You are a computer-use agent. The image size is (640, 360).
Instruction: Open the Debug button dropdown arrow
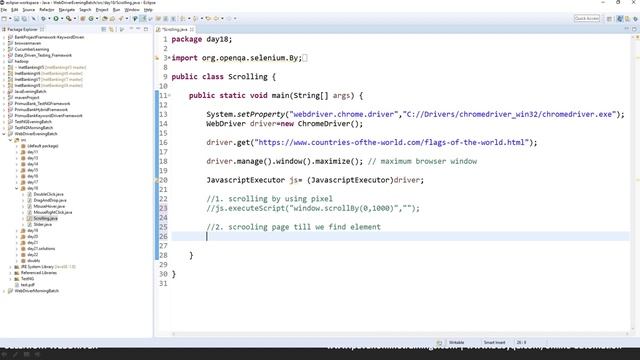49,18
